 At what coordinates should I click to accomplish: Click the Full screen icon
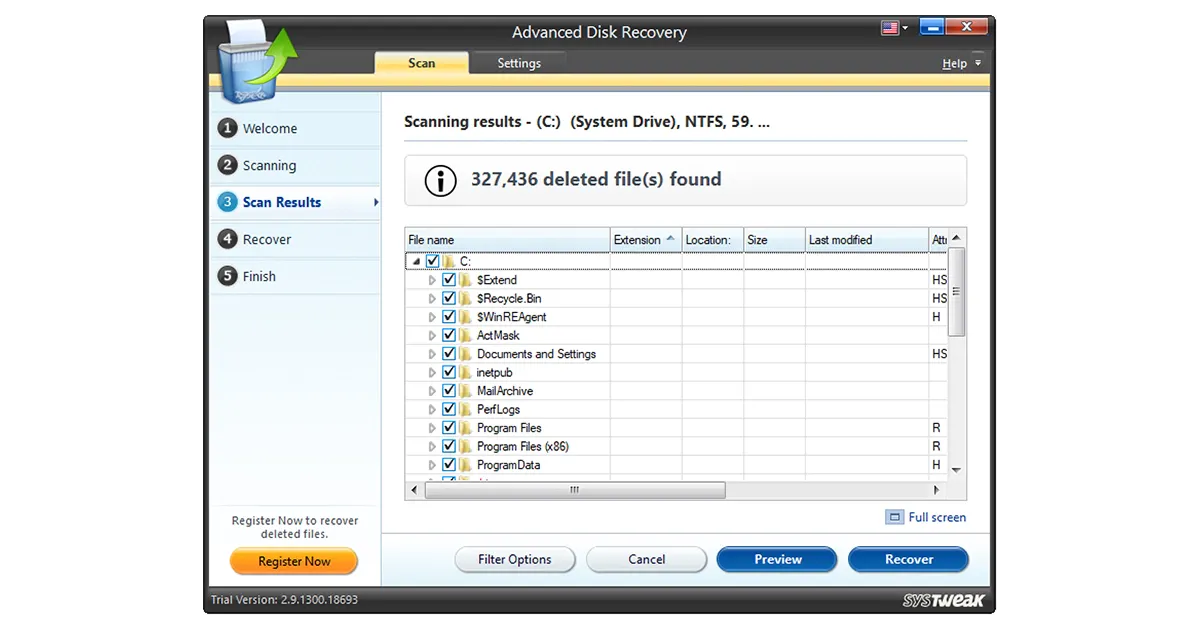click(894, 517)
